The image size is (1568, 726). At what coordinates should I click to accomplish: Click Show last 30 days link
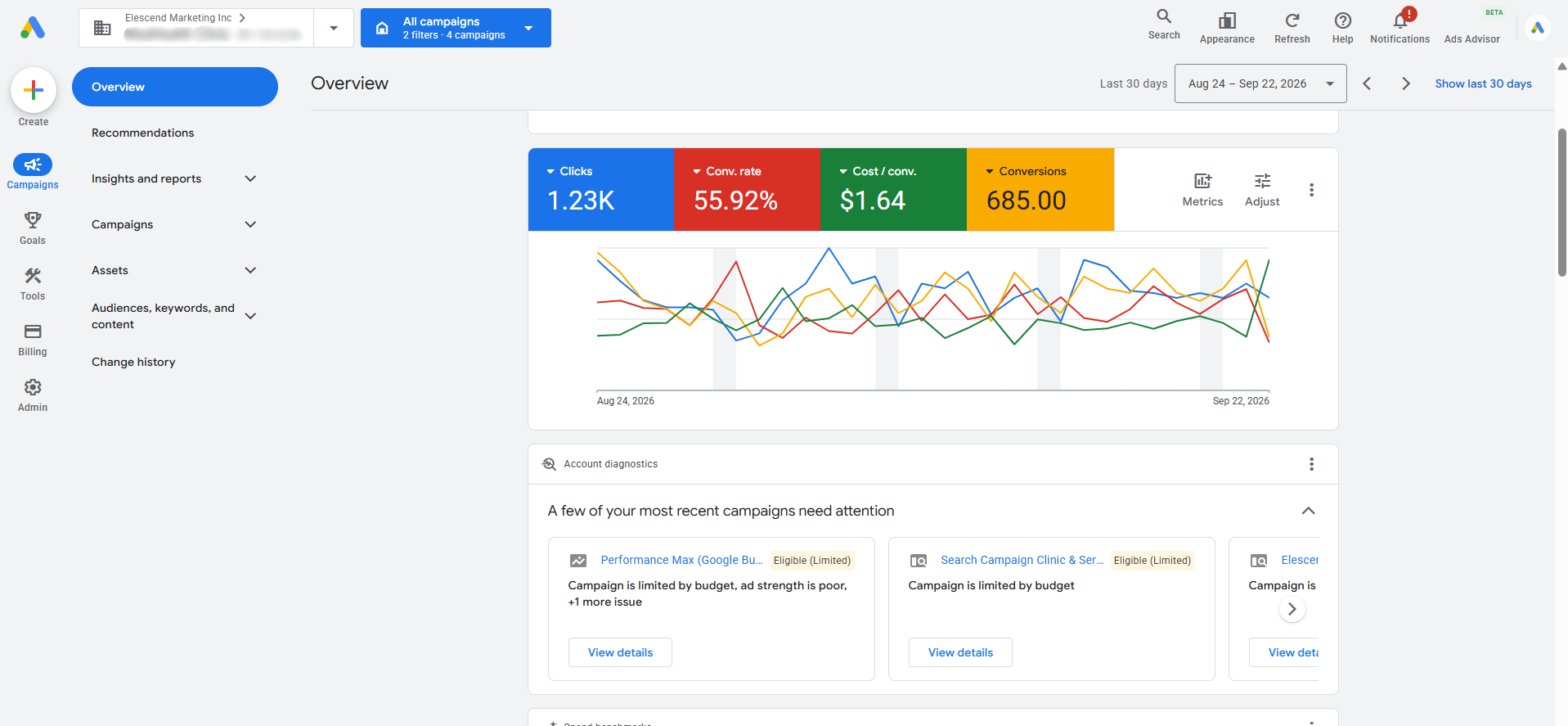pos(1483,83)
